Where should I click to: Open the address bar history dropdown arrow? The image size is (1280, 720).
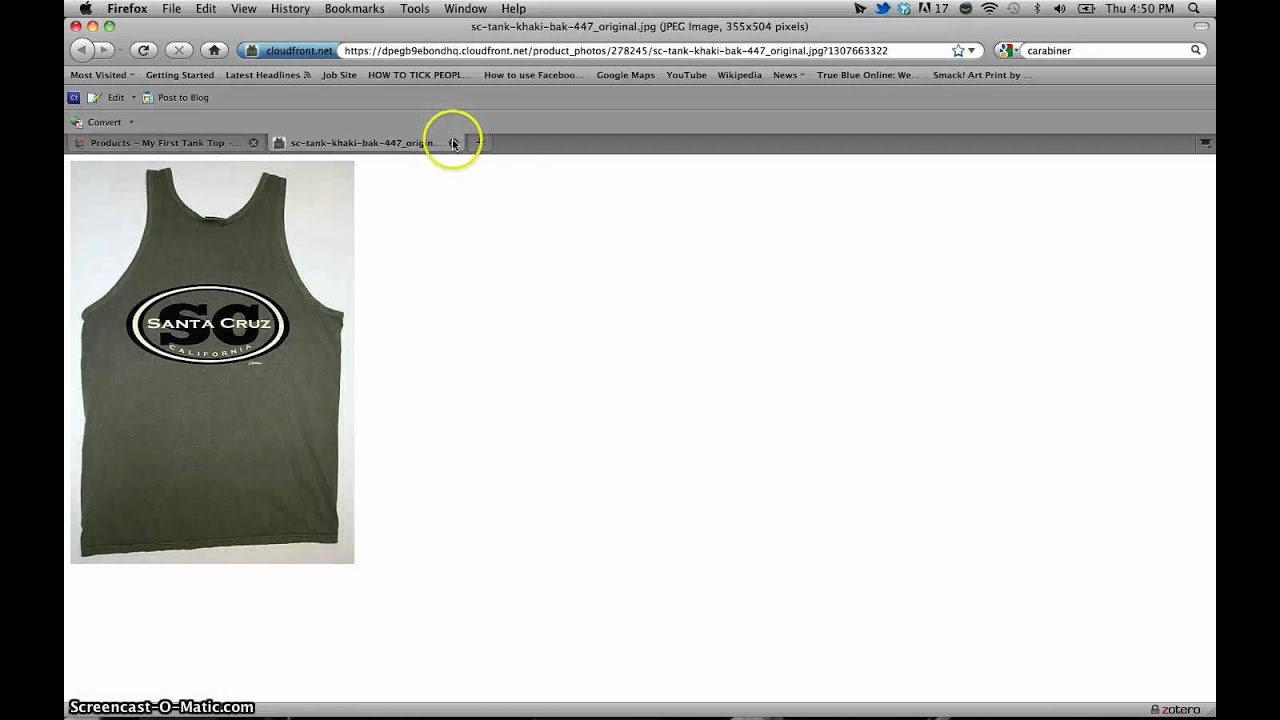pyautogui.click(x=971, y=50)
